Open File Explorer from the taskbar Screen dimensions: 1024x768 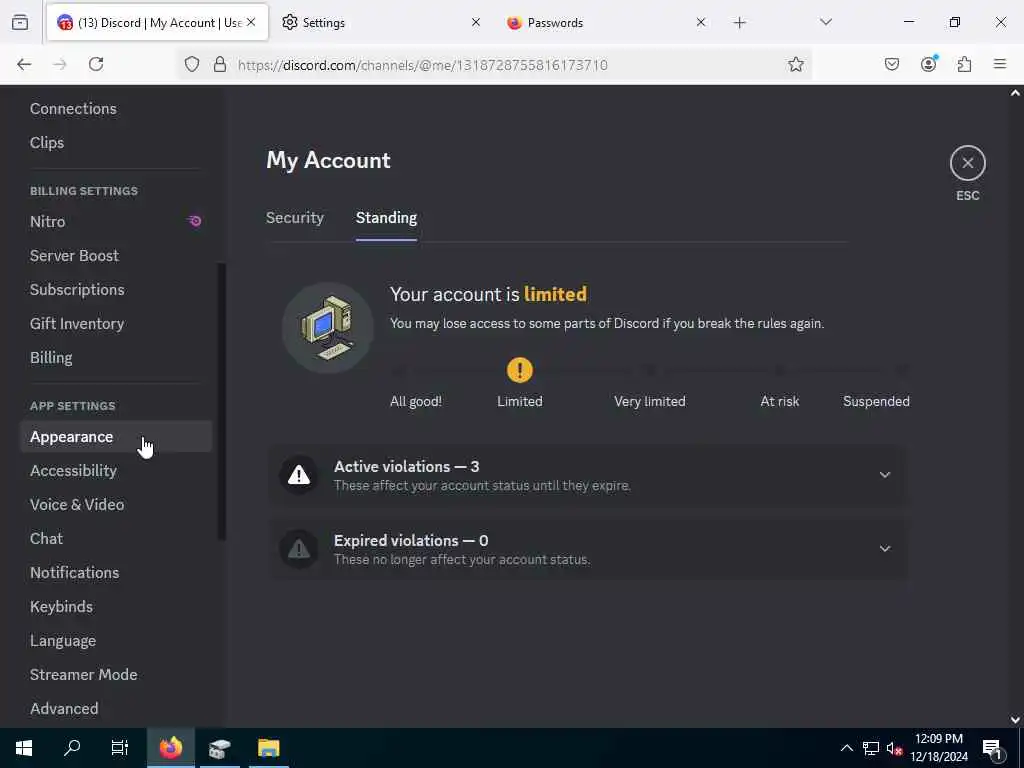[x=268, y=748]
